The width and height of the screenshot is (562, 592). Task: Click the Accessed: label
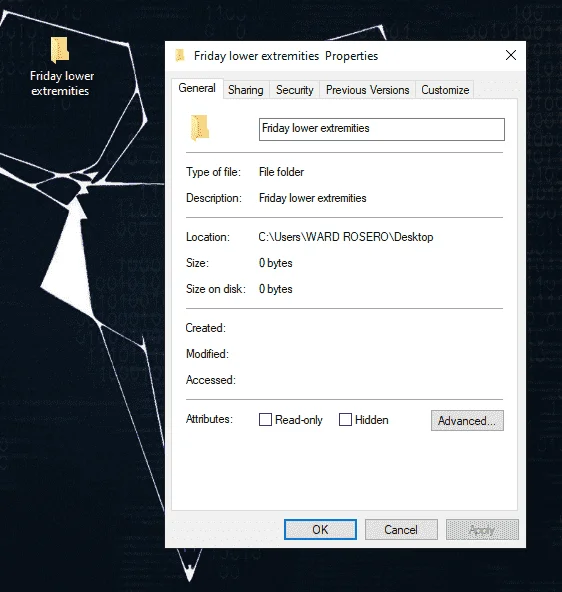(x=211, y=380)
